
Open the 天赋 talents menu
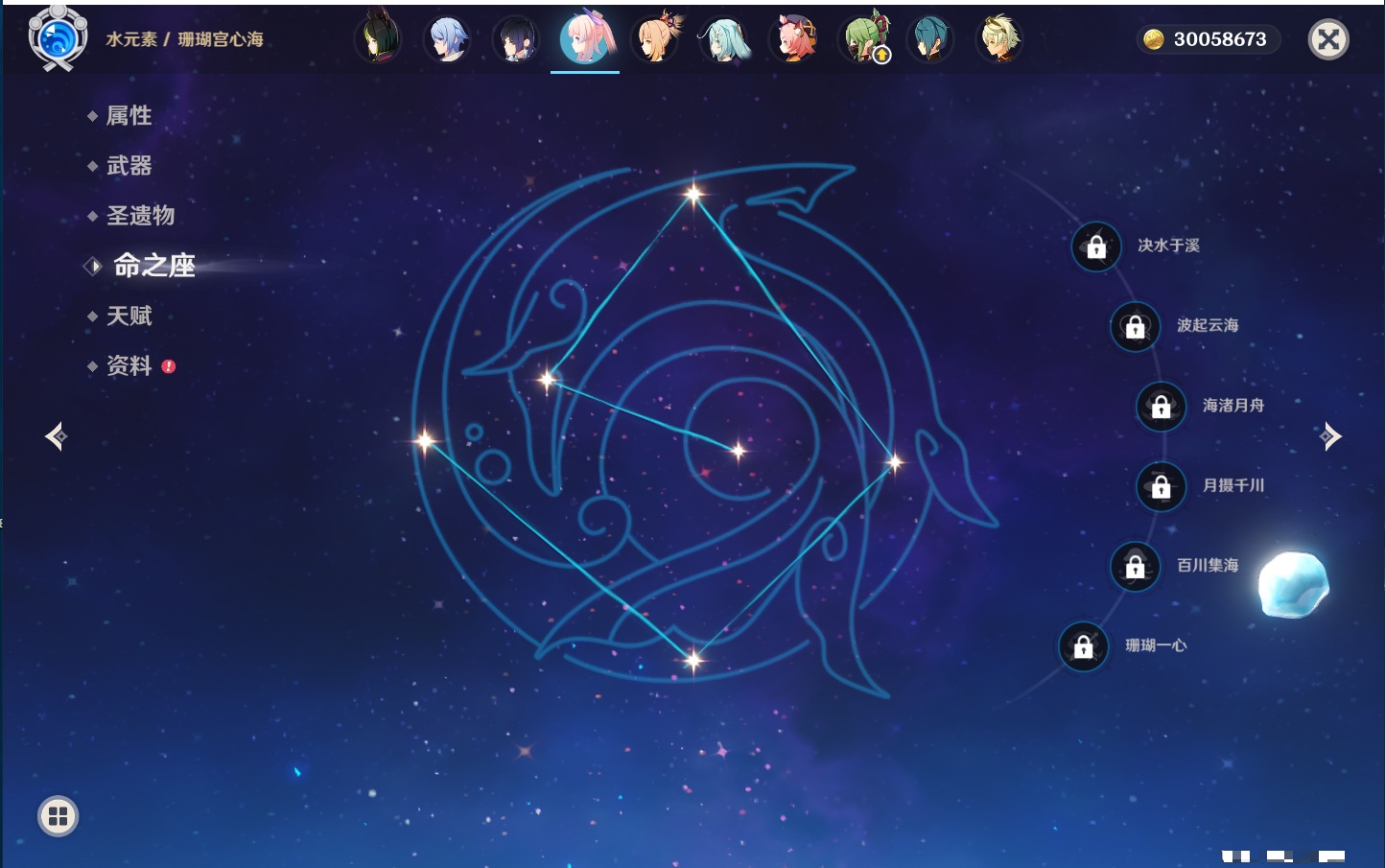[x=129, y=316]
